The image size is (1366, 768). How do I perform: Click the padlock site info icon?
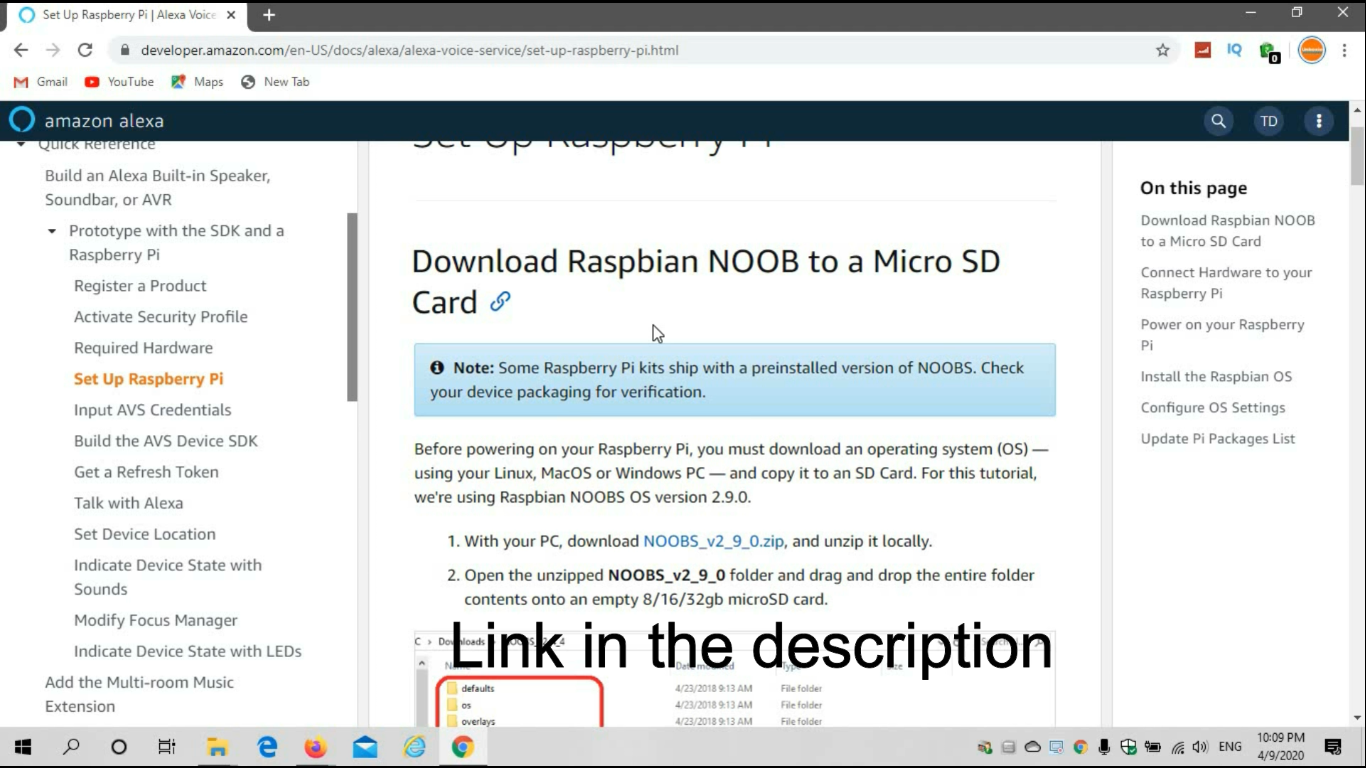(x=125, y=50)
